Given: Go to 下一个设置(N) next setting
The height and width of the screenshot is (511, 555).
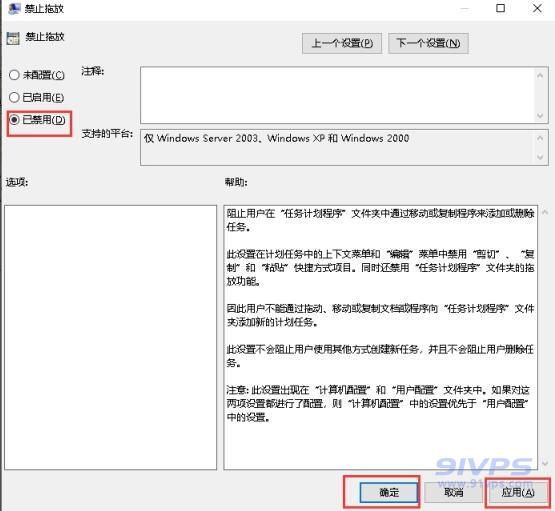Looking at the screenshot, I should (428, 43).
